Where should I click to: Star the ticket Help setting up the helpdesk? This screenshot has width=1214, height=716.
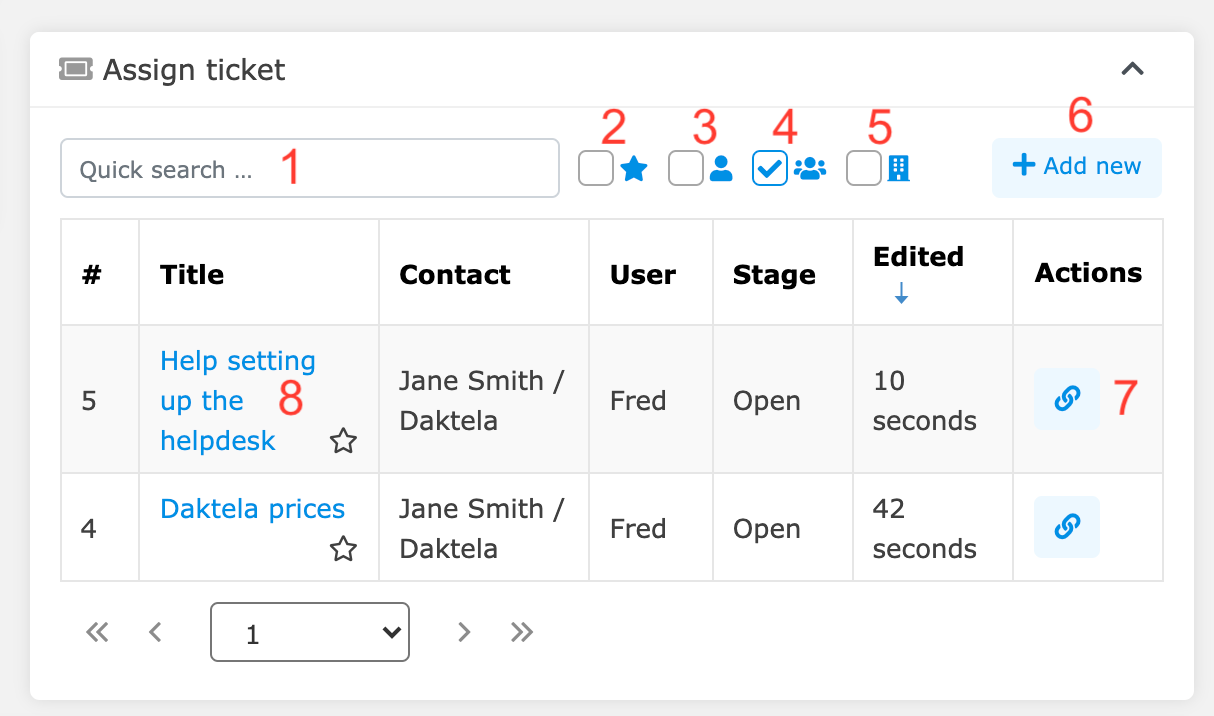point(343,440)
